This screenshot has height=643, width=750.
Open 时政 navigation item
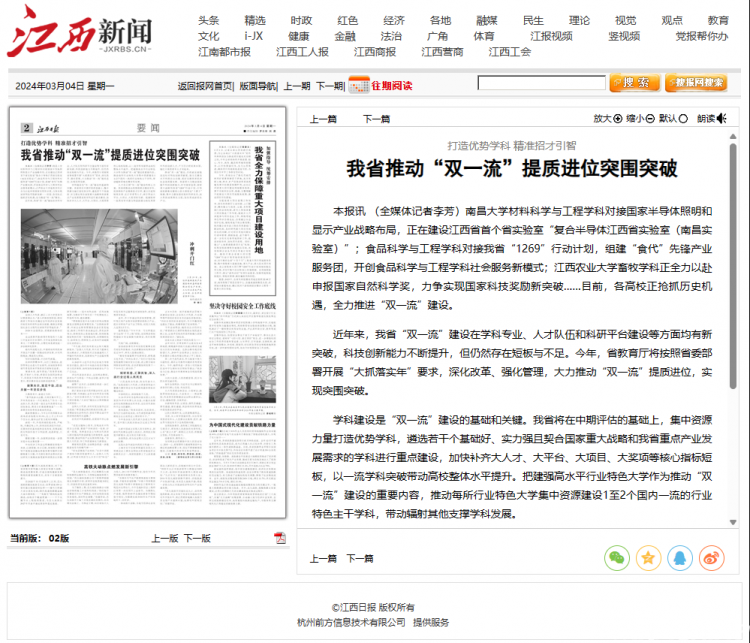click(301, 21)
